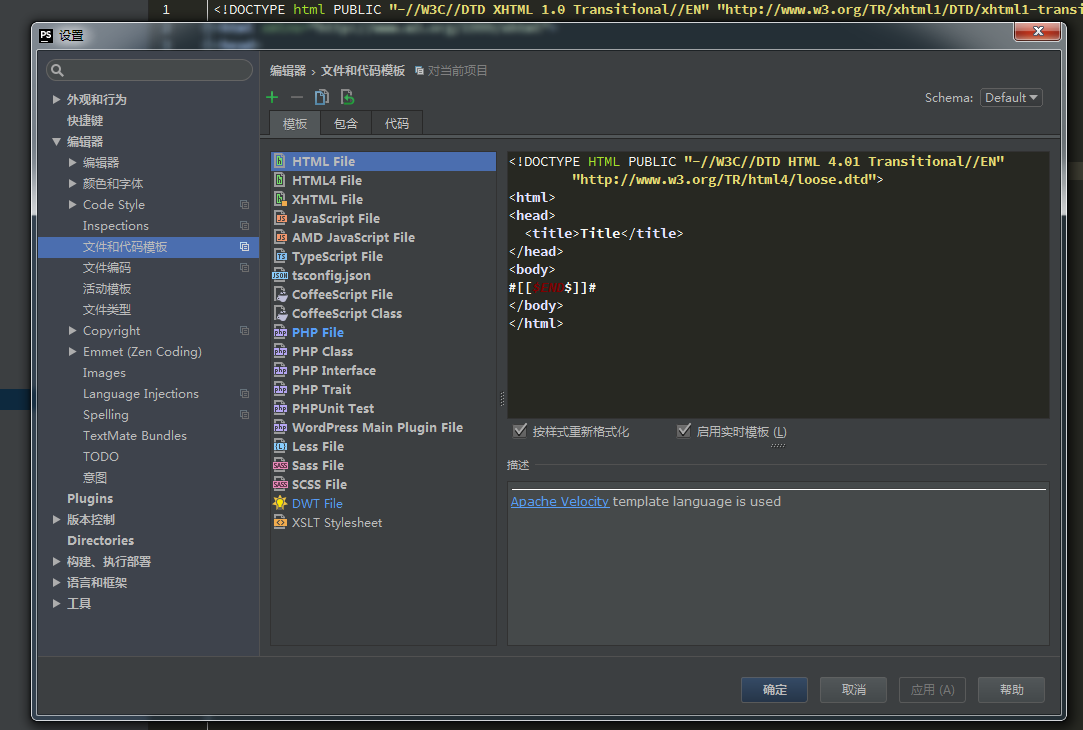Image resolution: width=1083 pixels, height=730 pixels.
Task: Click the XSLT Stylesheet template icon
Action: (x=280, y=522)
